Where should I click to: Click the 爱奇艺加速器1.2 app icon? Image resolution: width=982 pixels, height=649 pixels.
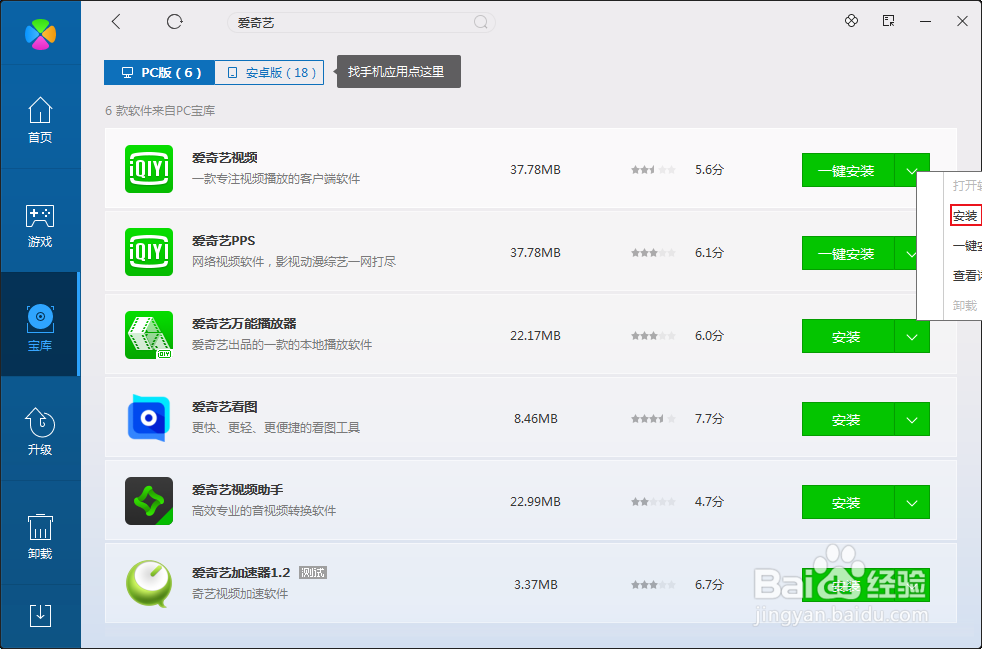pos(148,584)
